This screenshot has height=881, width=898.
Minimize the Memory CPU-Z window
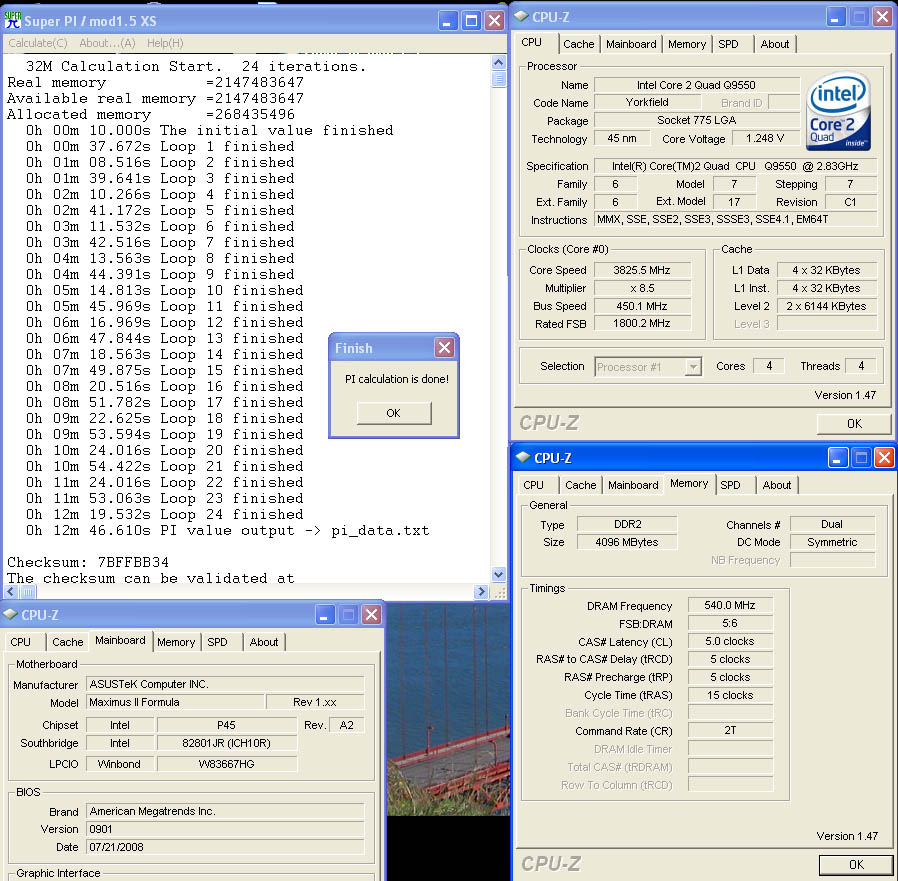pyautogui.click(x=837, y=458)
